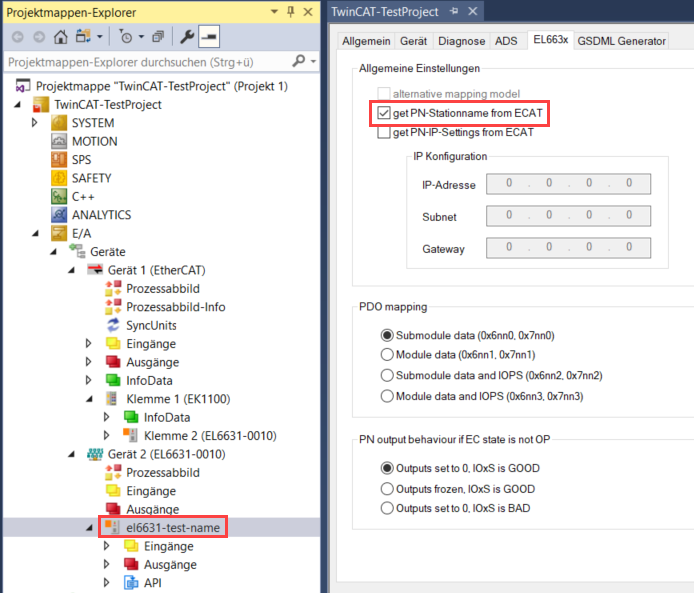Open Properties via the wrench icon
This screenshot has width=694, height=593.
[188, 37]
